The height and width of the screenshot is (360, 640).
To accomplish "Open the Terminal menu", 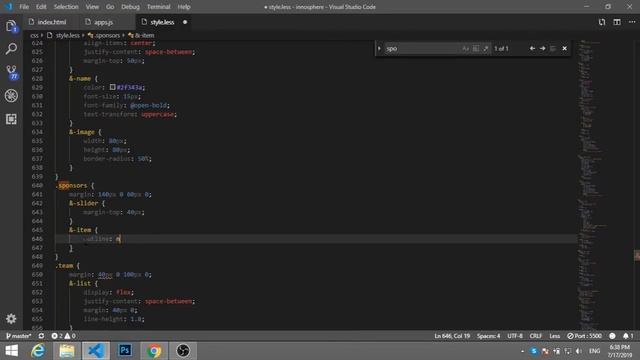I will tap(158, 7).
